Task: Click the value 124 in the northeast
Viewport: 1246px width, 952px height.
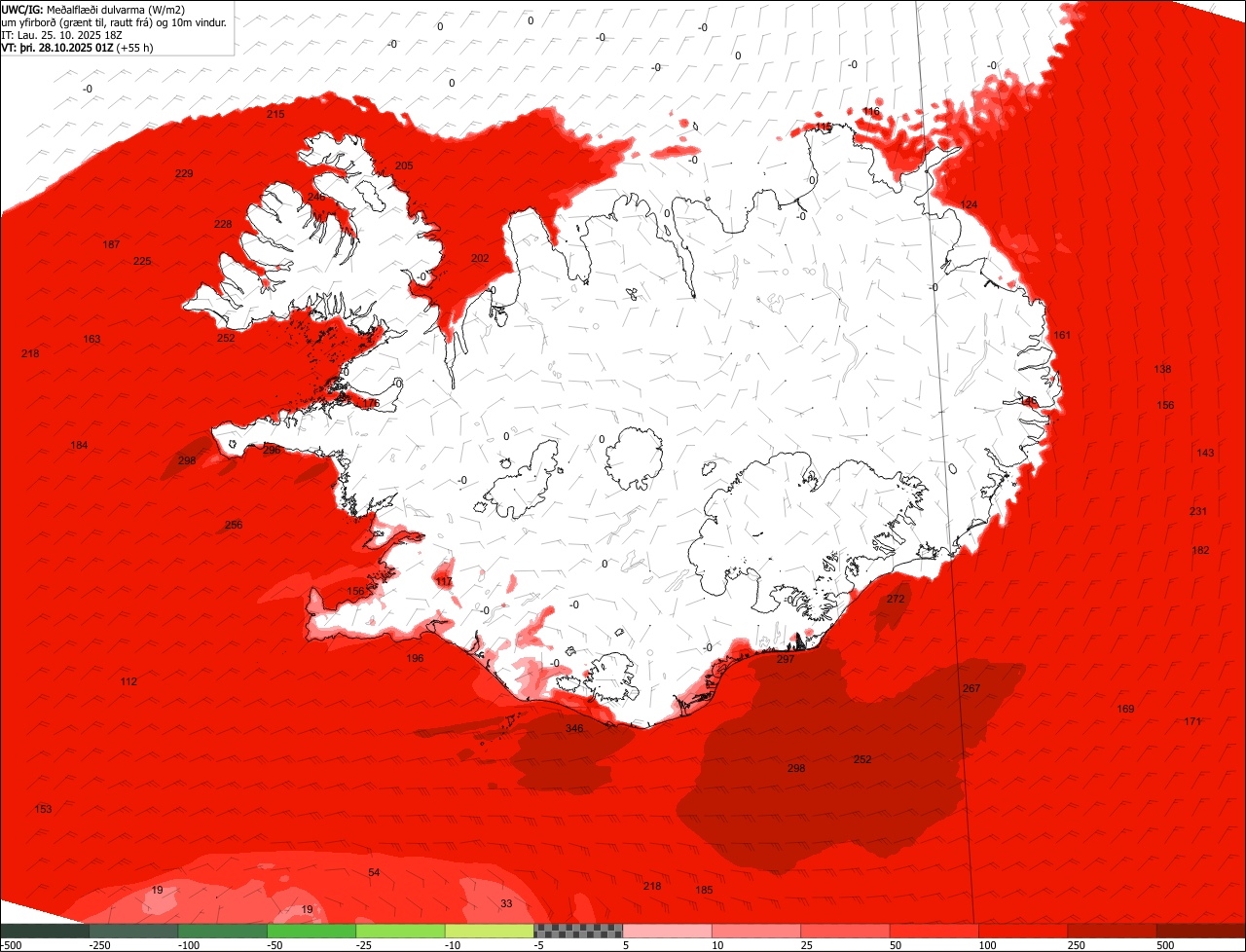Action: 969,204
